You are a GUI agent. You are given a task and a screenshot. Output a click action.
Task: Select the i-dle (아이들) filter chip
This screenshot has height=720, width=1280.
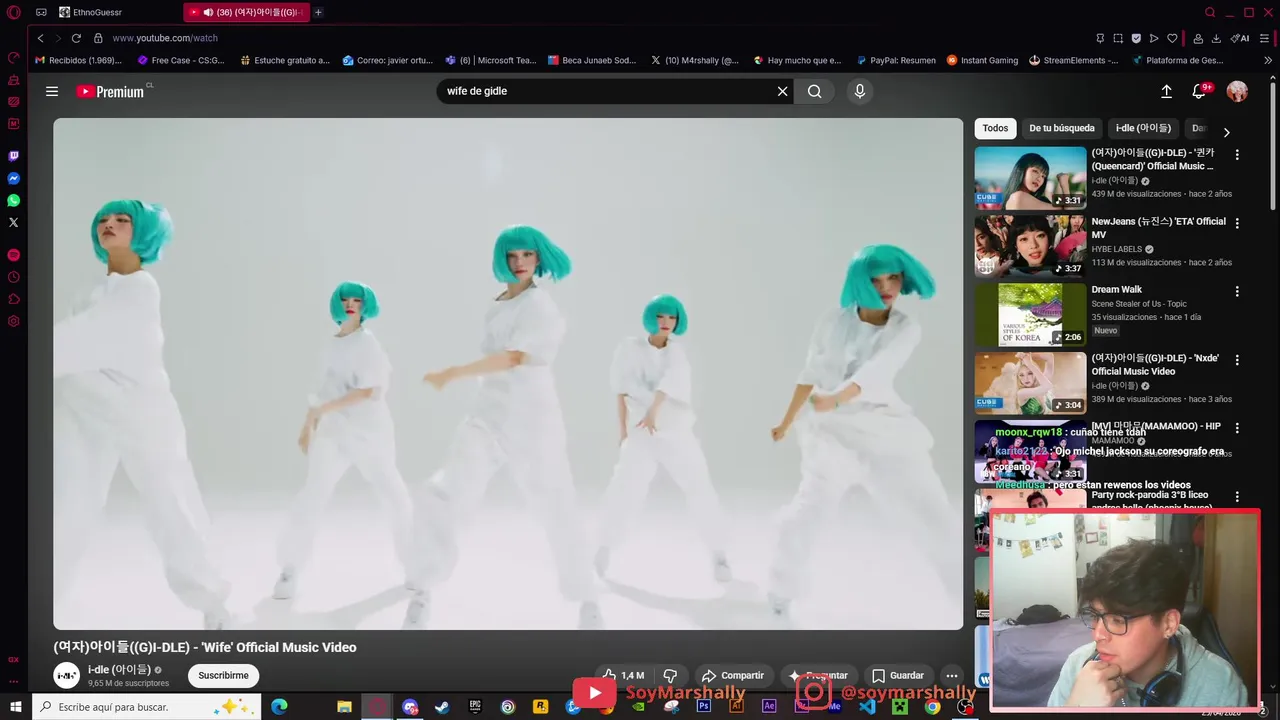pyautogui.click(x=1143, y=128)
